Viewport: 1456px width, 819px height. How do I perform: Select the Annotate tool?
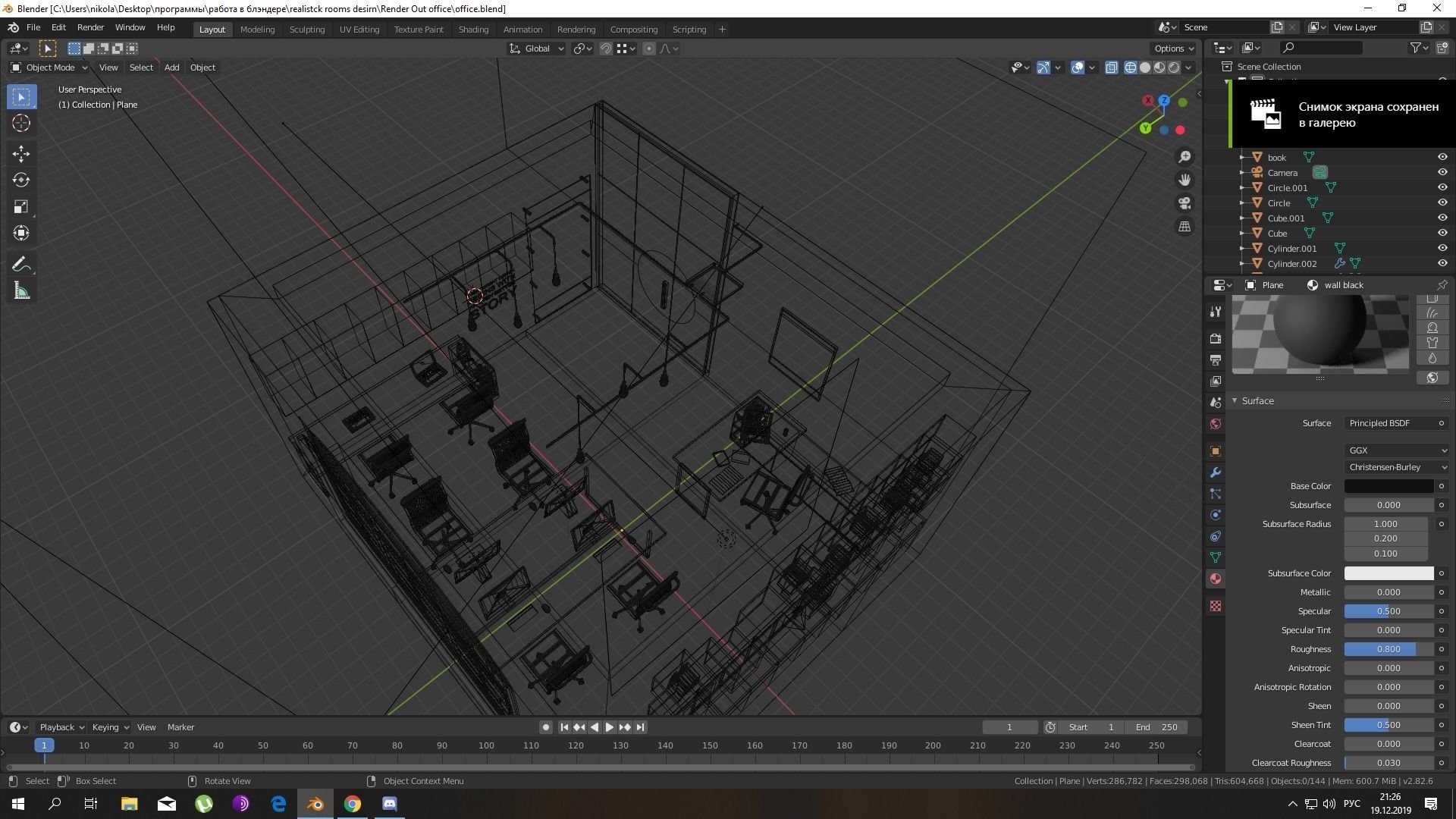(x=21, y=264)
